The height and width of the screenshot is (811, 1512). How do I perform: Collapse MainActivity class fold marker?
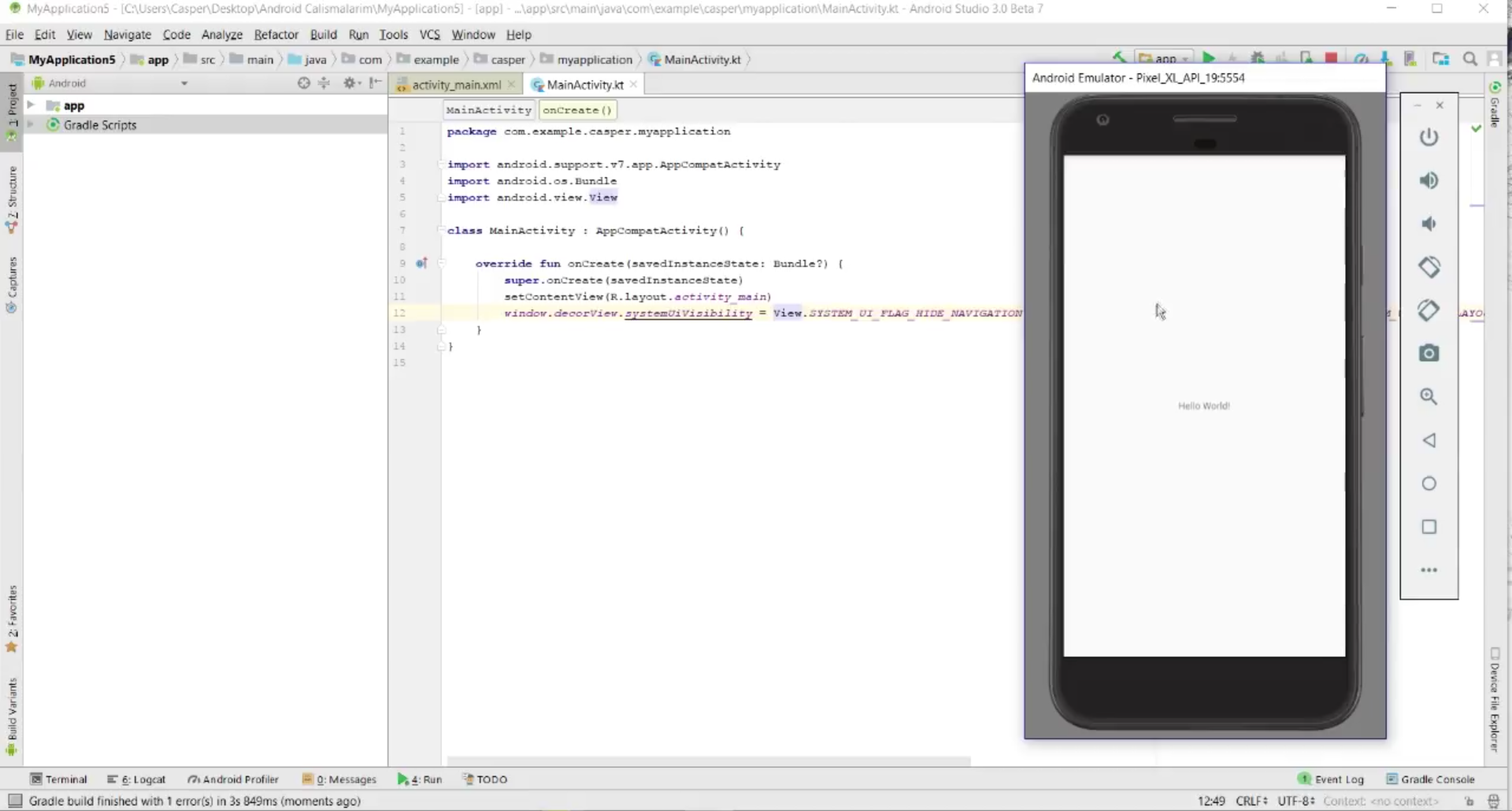(x=441, y=230)
